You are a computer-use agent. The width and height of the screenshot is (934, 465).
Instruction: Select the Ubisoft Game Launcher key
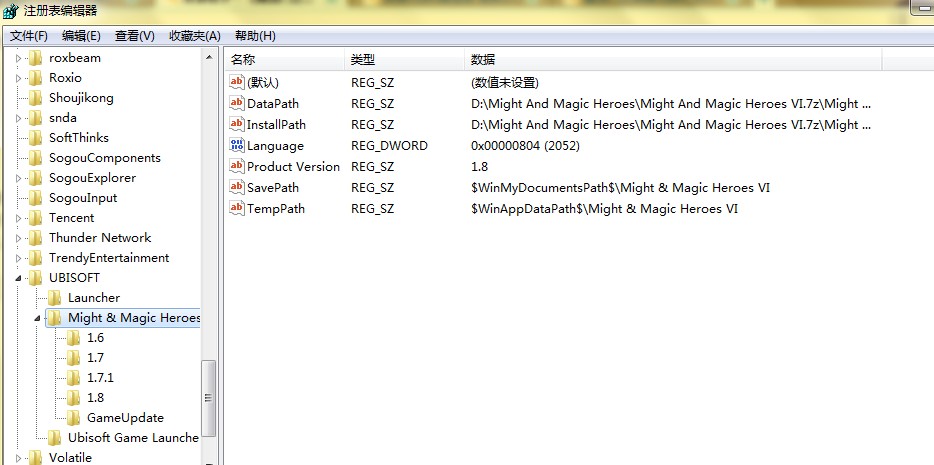pyautogui.click(x=133, y=438)
